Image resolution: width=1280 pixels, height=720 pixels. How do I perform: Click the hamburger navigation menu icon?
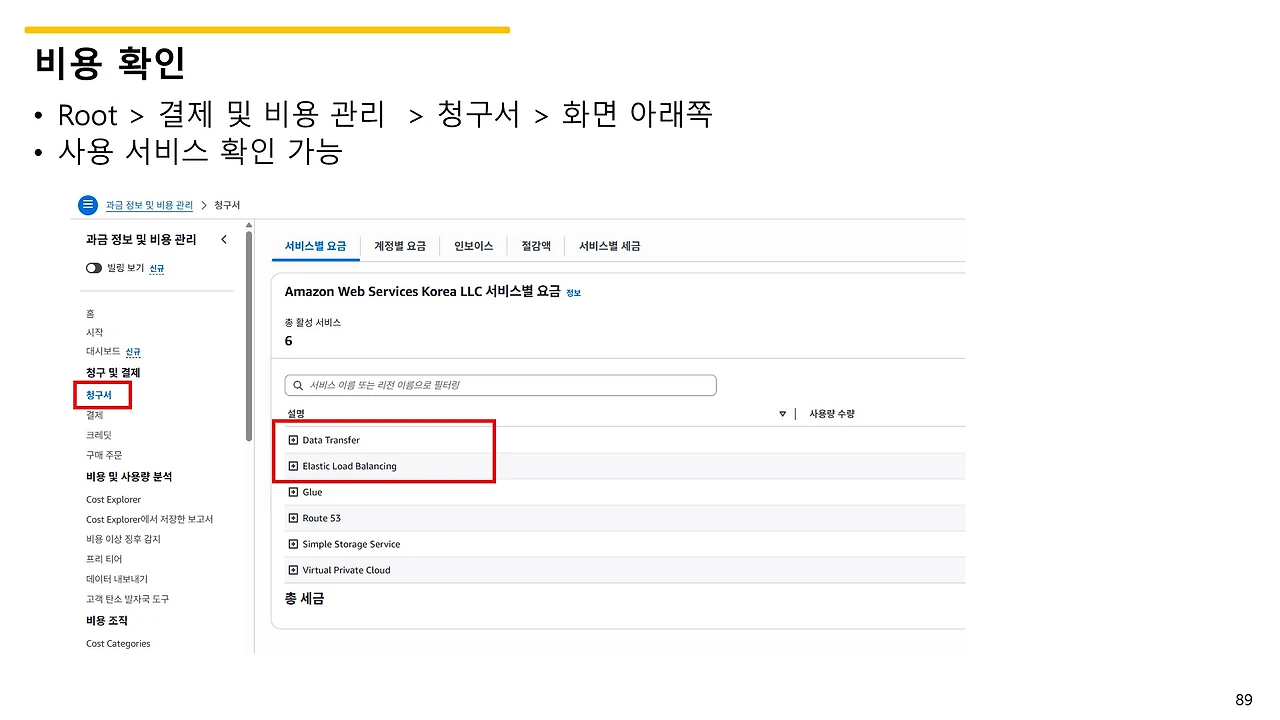tap(88, 205)
